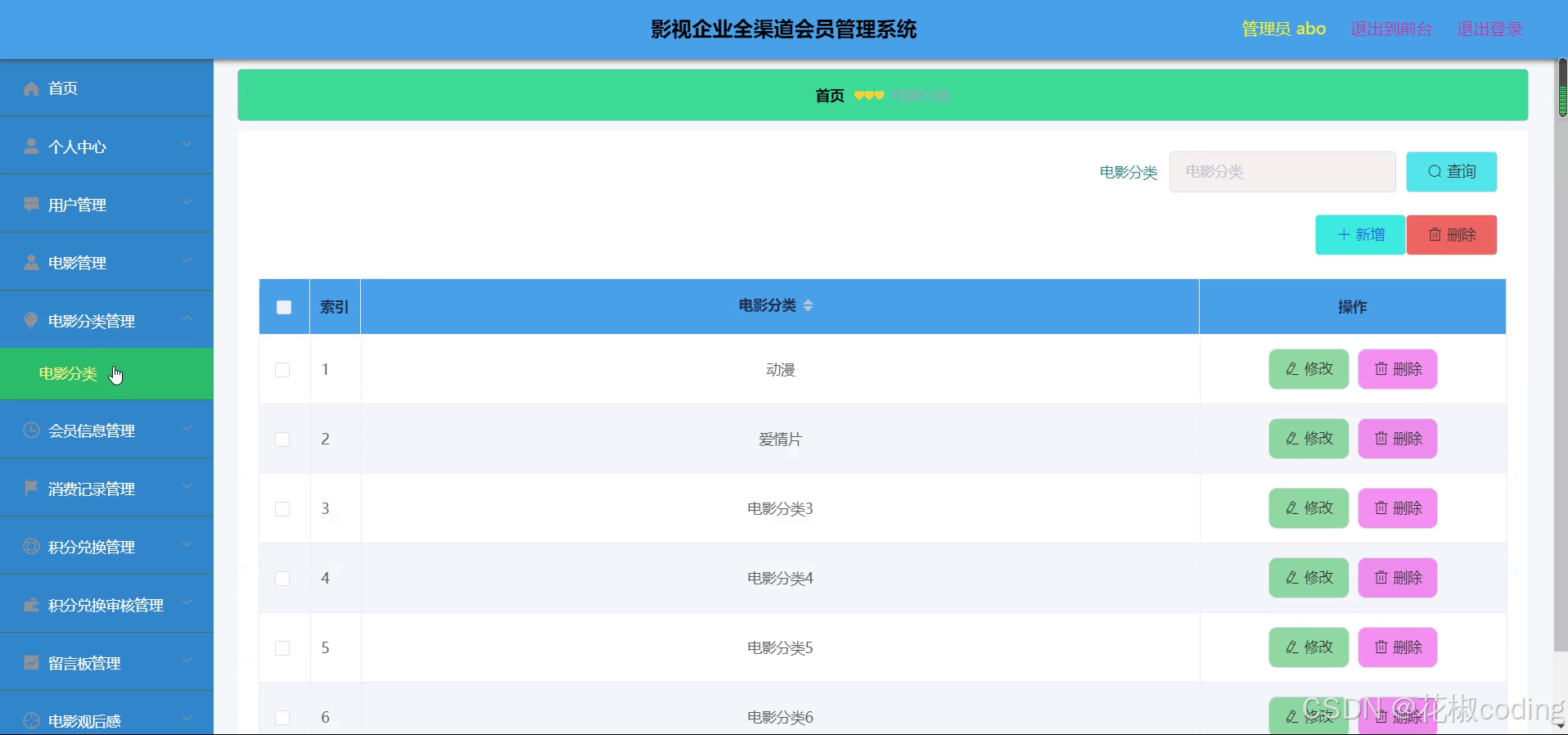Select the 电影分类 submenu item
Viewport: 1568px width, 735px height.
[x=106, y=374]
